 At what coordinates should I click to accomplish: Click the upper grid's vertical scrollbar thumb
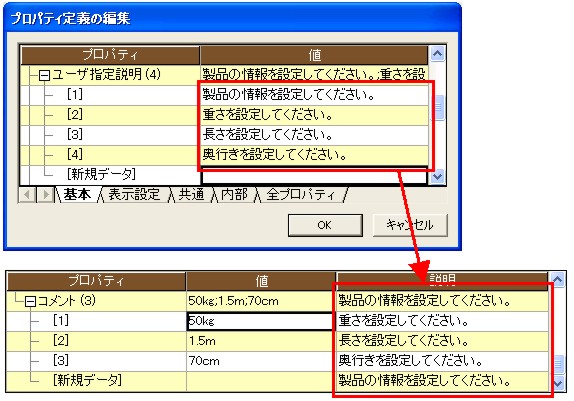tap(437, 107)
